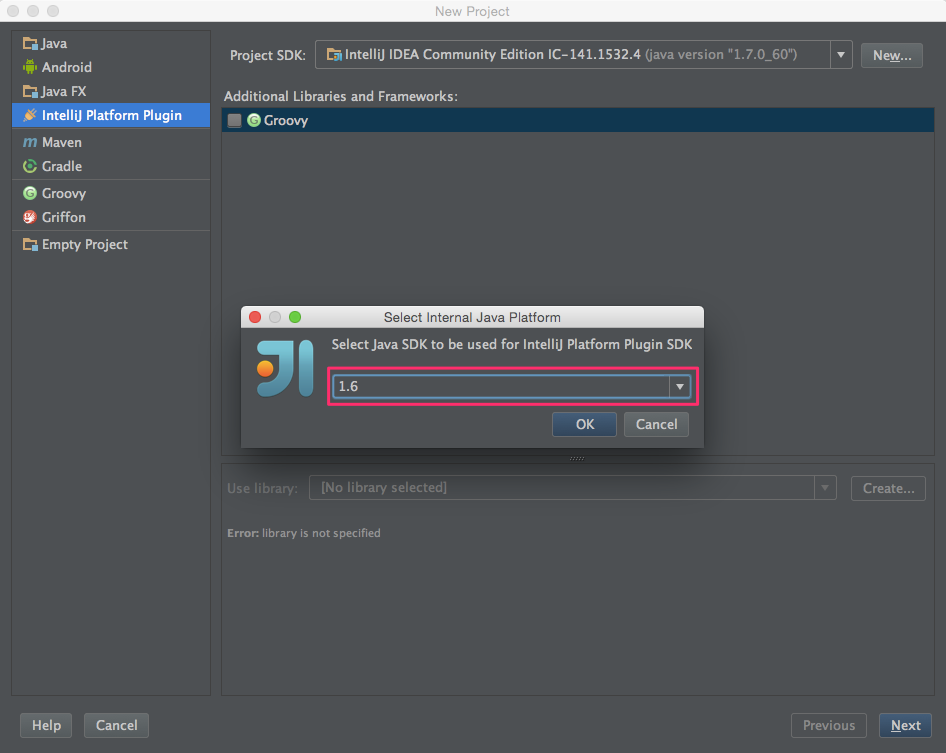Choose Empty Project

point(111,244)
